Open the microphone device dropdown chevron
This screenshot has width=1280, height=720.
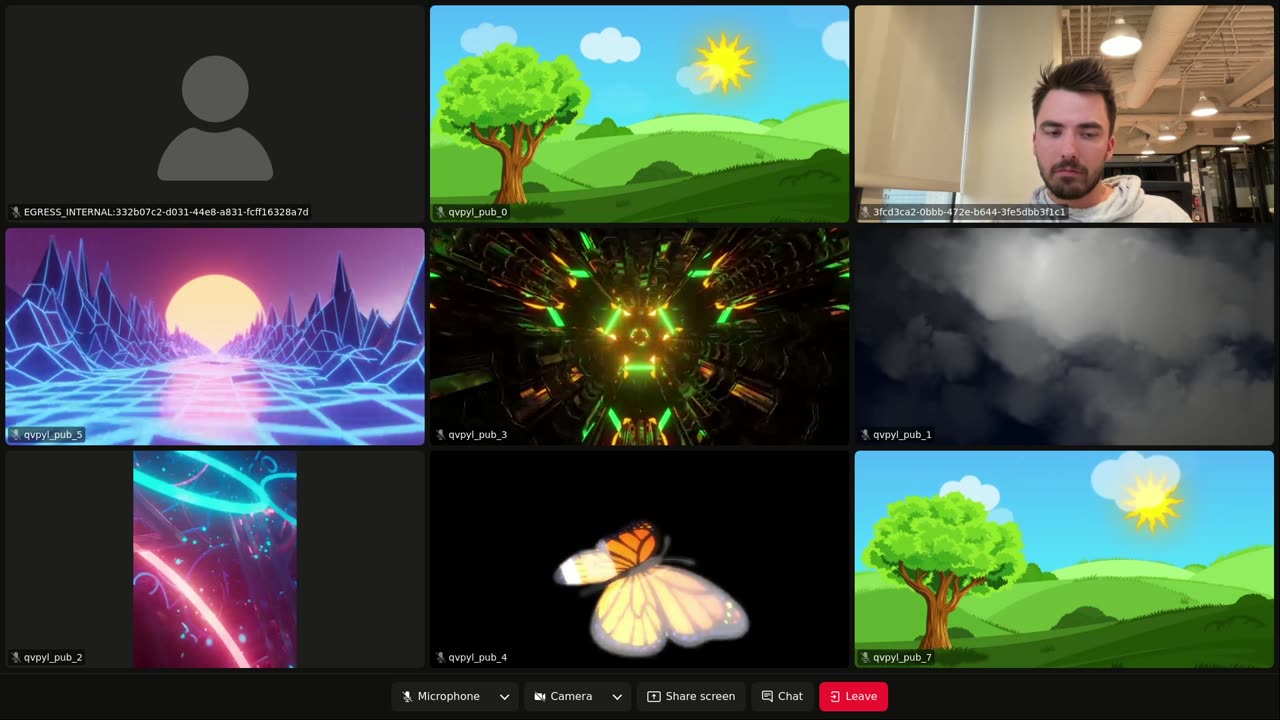point(505,696)
